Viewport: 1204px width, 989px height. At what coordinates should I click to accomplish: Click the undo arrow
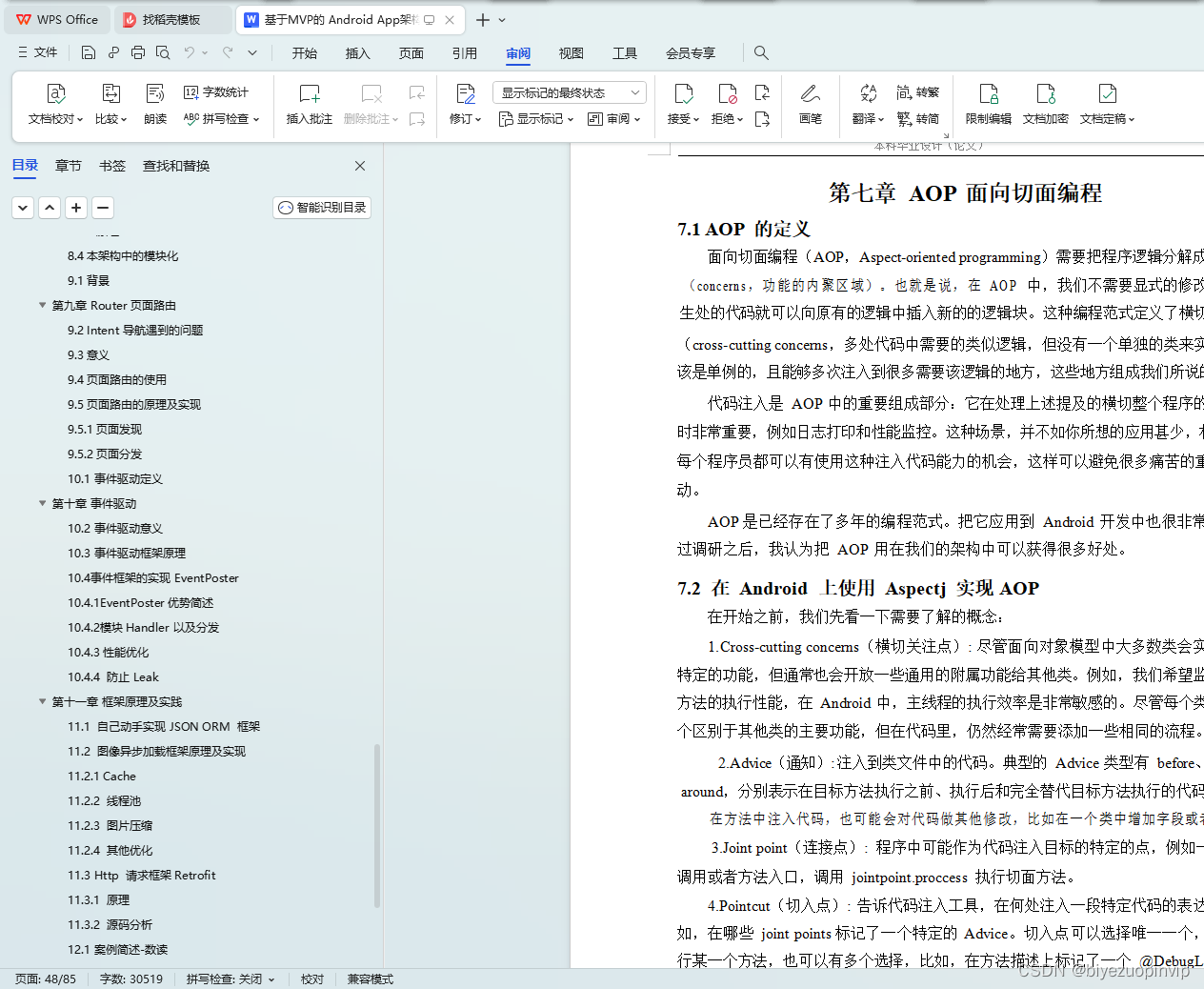[x=190, y=52]
